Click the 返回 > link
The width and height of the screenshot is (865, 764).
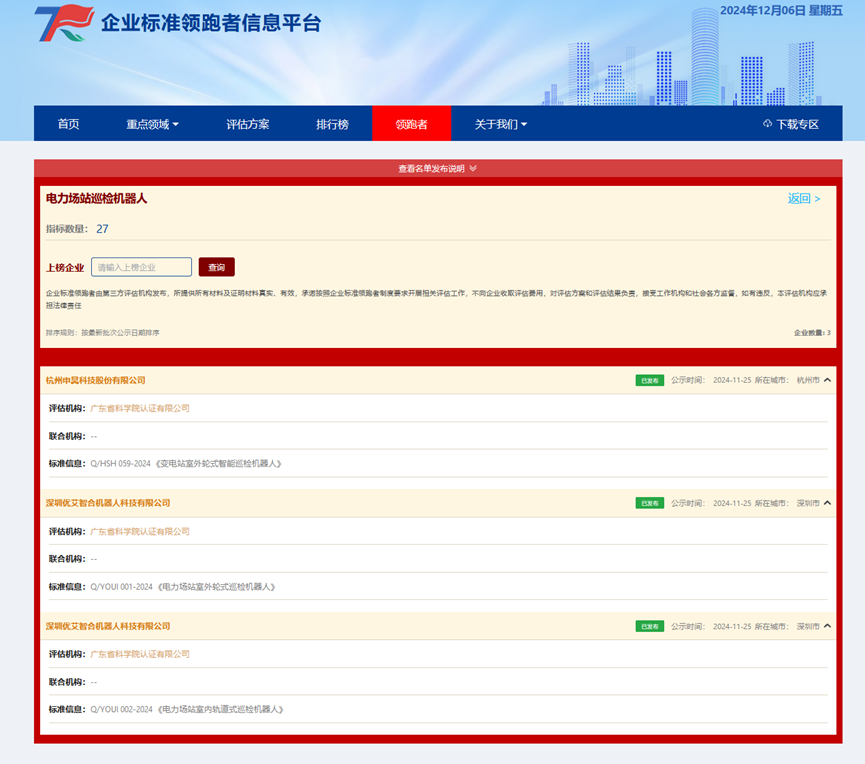[803, 199]
